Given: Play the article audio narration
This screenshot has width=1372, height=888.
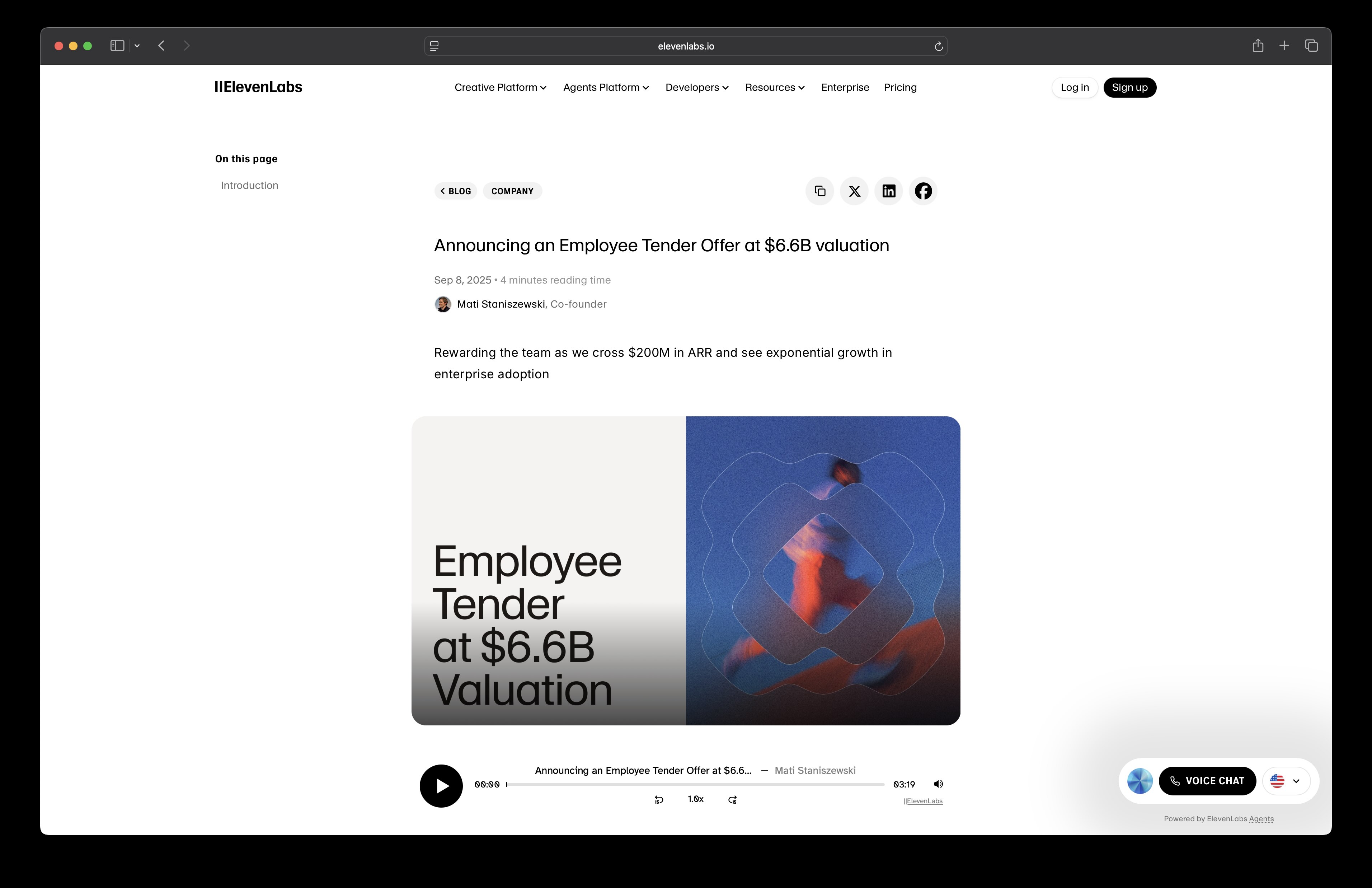Looking at the screenshot, I should click(x=441, y=786).
